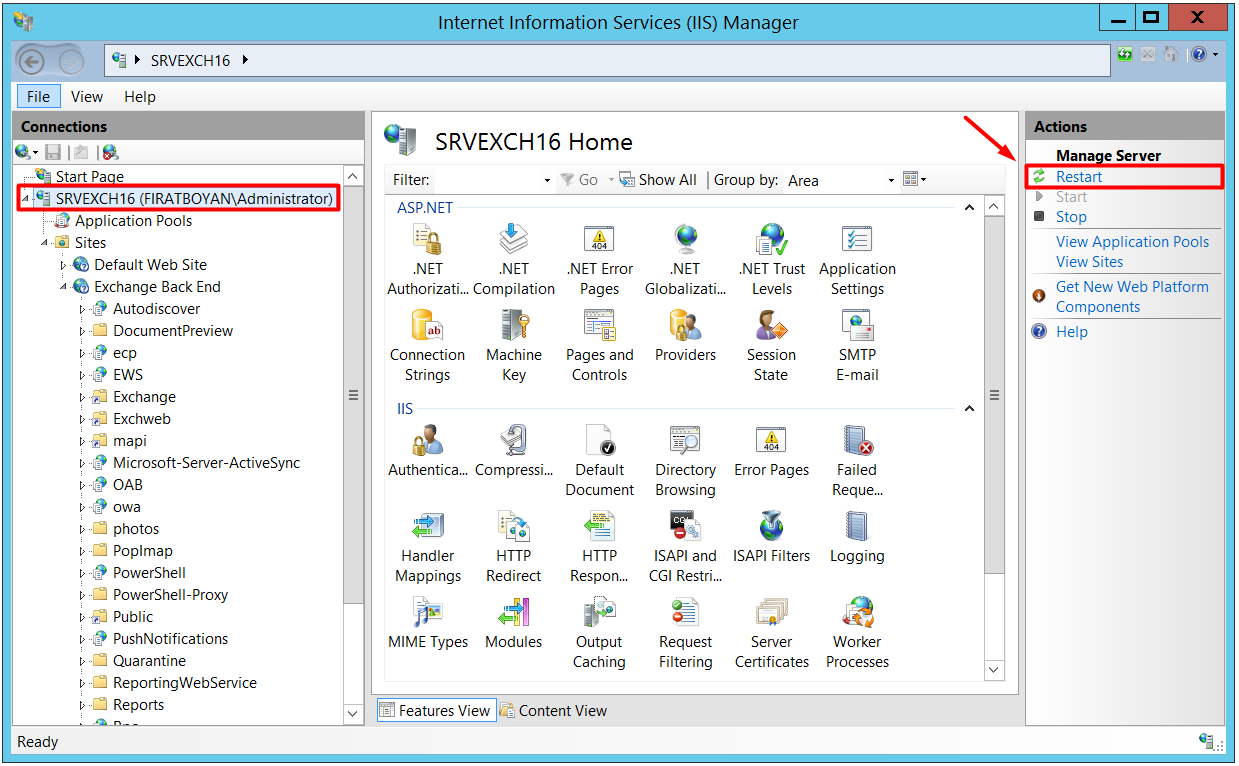
Task: Open the .NET Compilation feature
Action: (514, 258)
